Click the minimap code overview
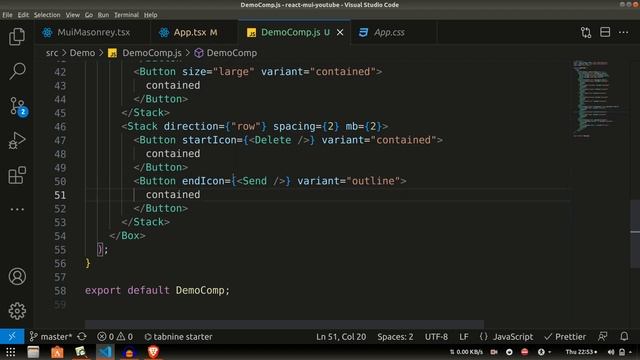The height and width of the screenshot is (360, 640). point(595,98)
